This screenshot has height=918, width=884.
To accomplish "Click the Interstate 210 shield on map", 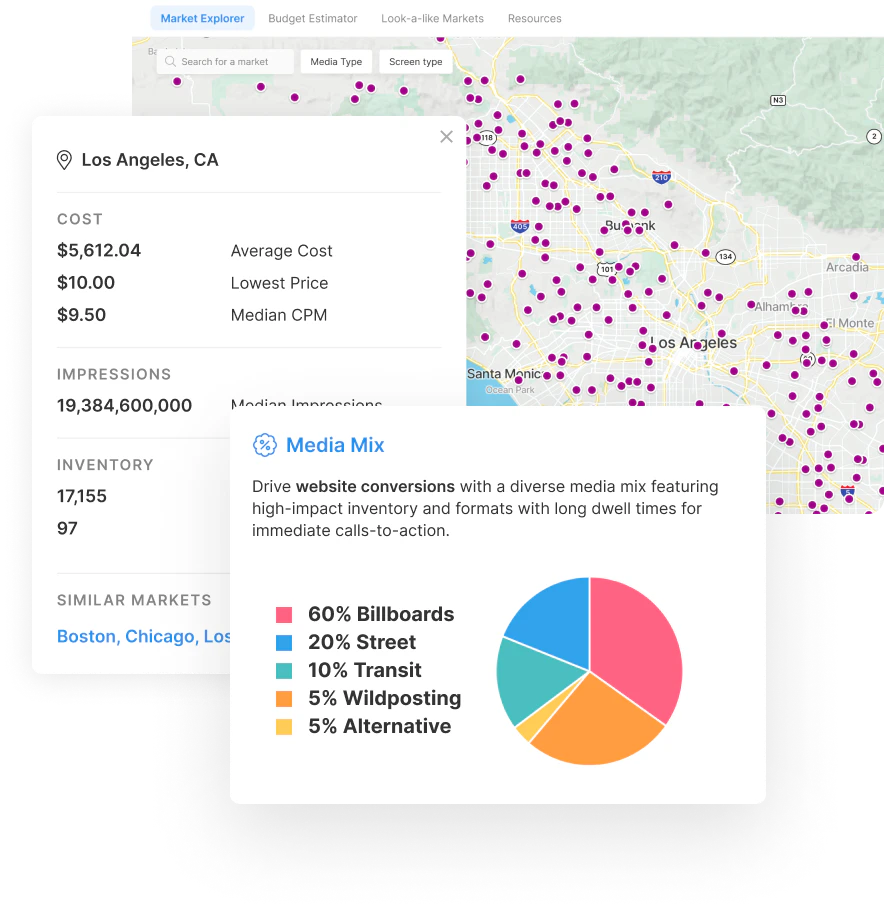I will tap(662, 177).
